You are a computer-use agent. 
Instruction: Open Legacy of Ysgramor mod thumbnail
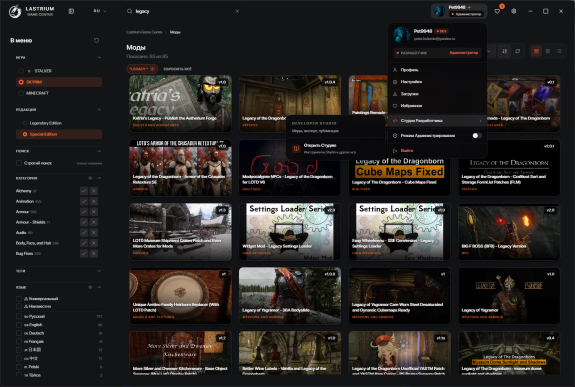[509, 296]
